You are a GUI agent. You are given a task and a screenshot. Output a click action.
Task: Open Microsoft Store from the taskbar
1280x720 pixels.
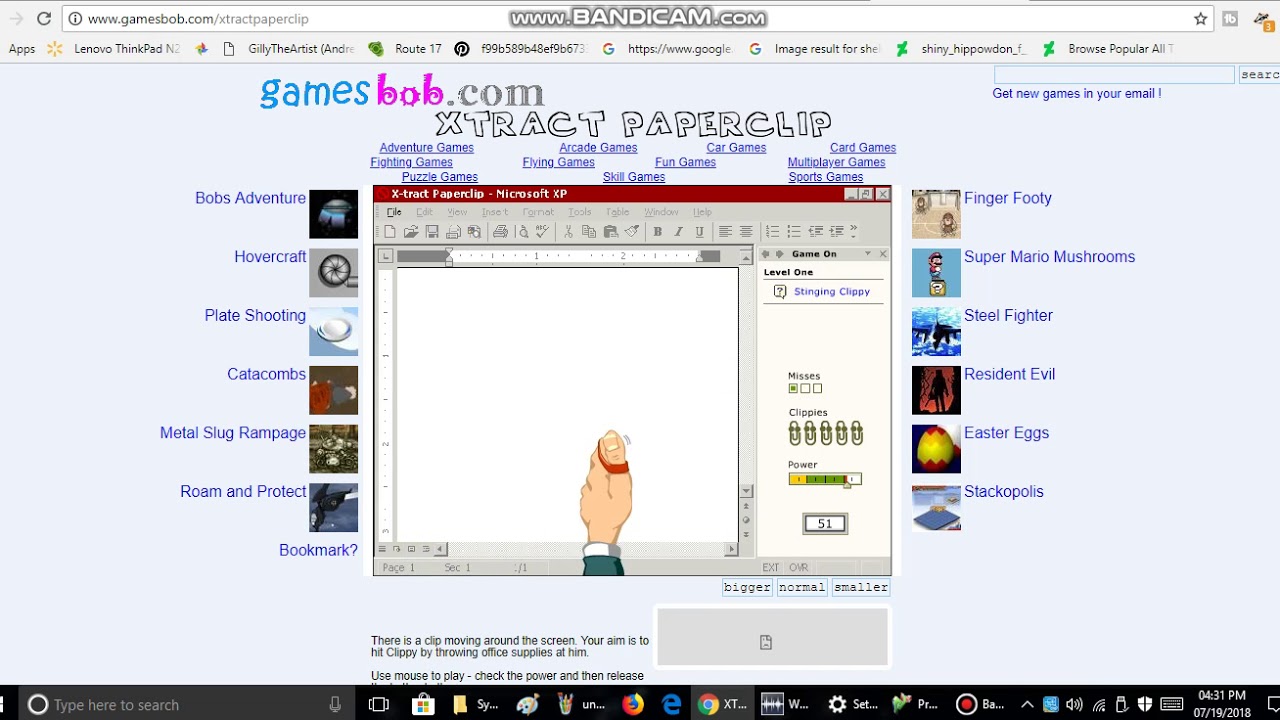(x=423, y=704)
